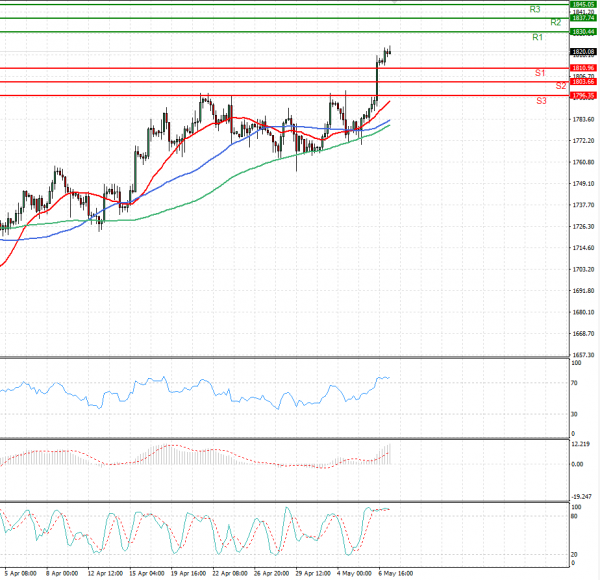Click the 29 Apr 12:00 time label
The width and height of the screenshot is (600, 580).
[313, 573]
